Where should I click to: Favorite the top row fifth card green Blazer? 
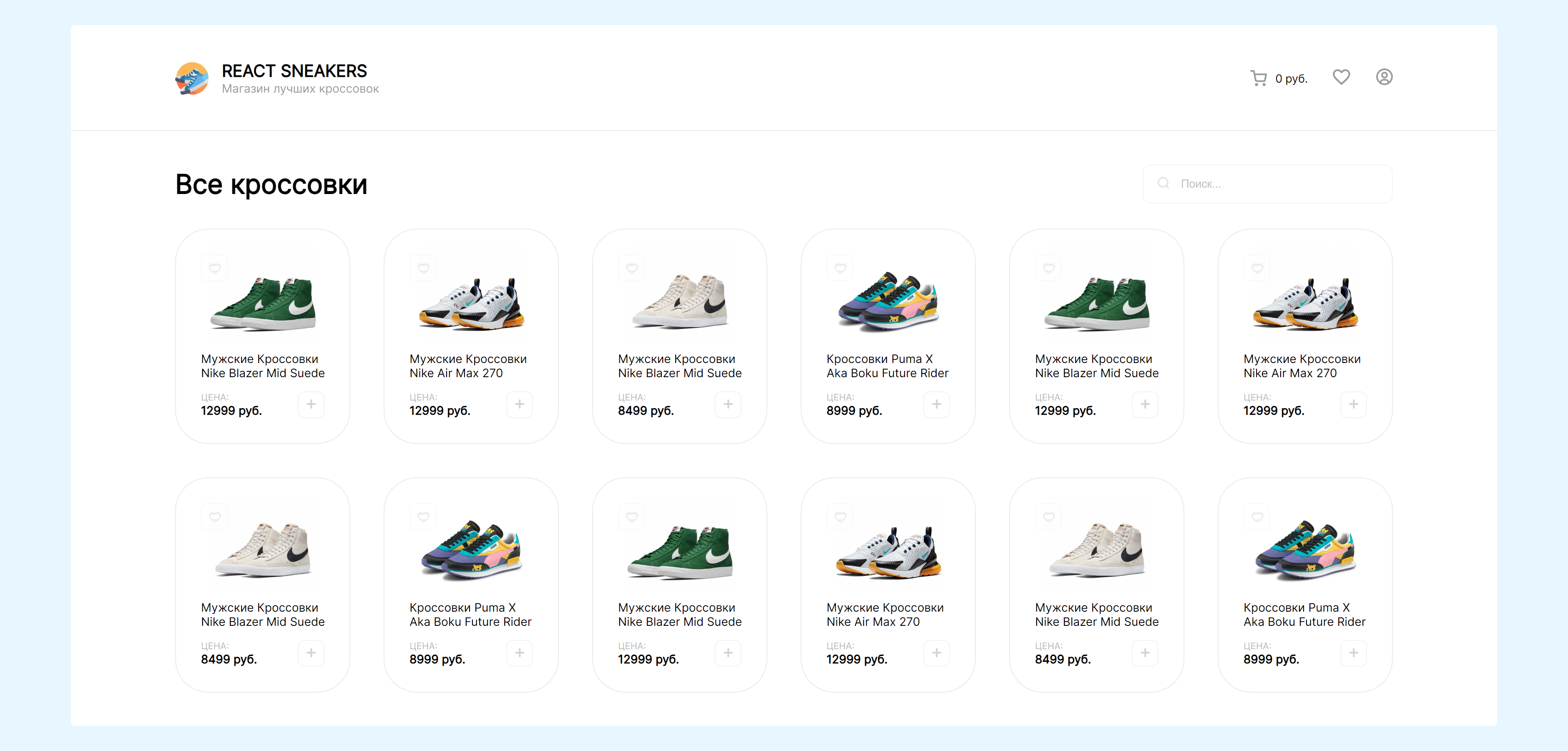click(1048, 268)
